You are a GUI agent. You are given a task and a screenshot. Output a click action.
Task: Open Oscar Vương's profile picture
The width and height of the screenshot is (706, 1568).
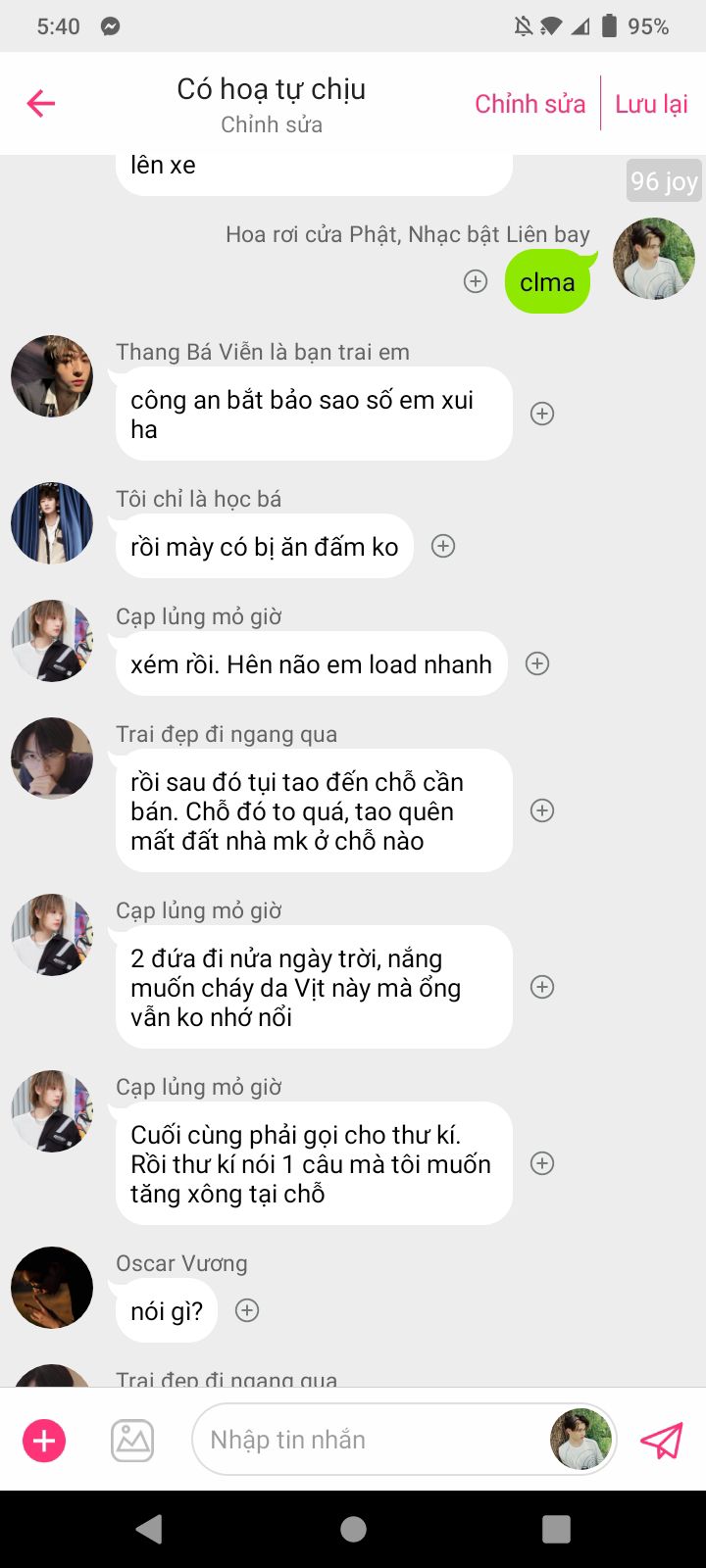point(52,1287)
